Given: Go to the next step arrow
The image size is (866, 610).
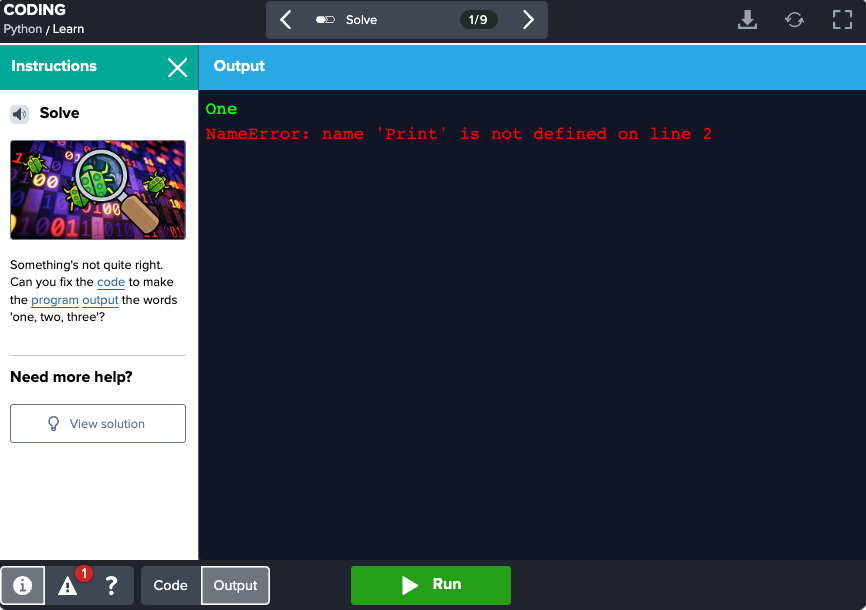Looking at the screenshot, I should [528, 20].
